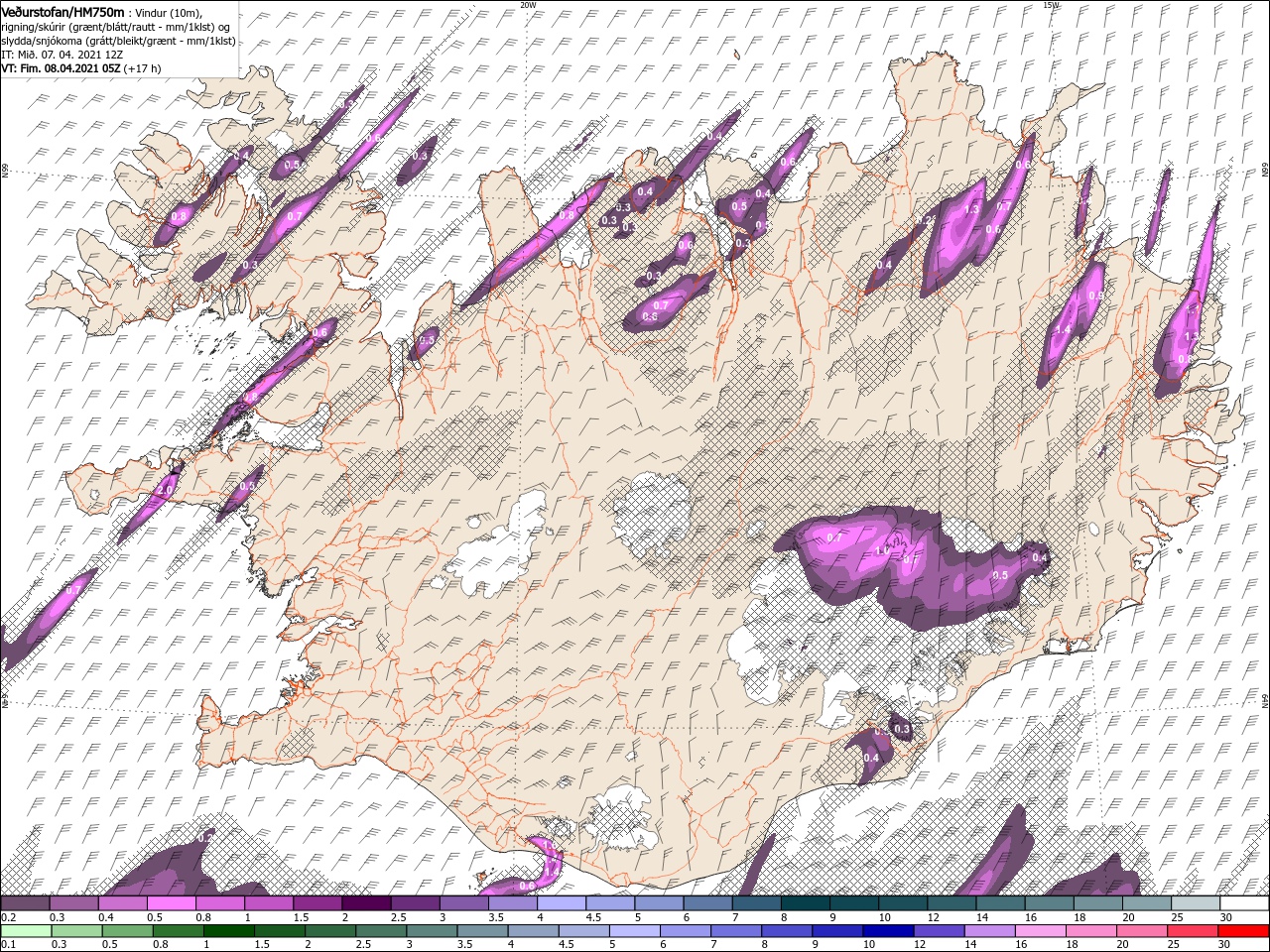Click the 15W longitude label
This screenshot has width=1270, height=952.
[1052, 5]
